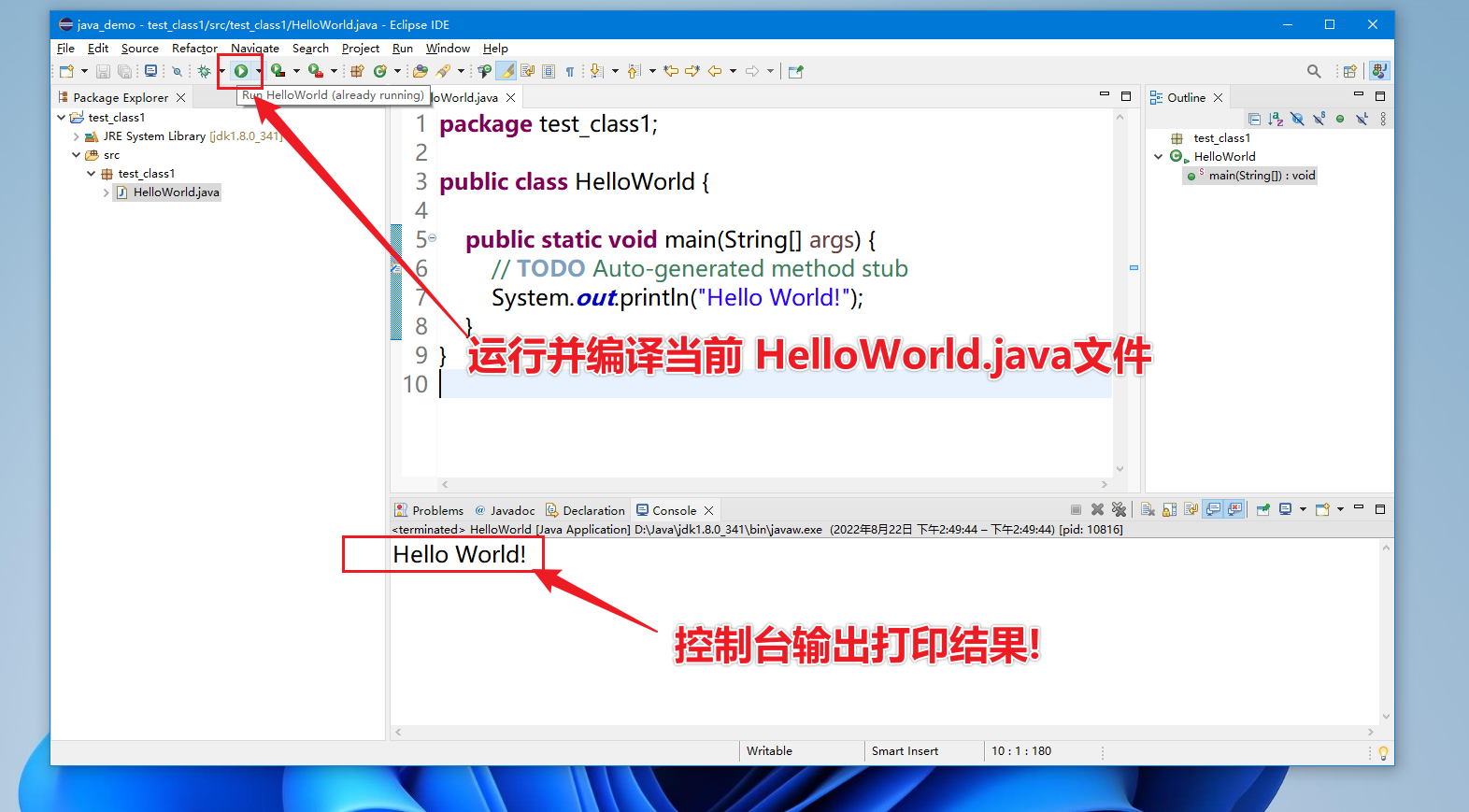Click the Debug bug icon in toolbar
The width and height of the screenshot is (1469, 812).
click(x=204, y=71)
